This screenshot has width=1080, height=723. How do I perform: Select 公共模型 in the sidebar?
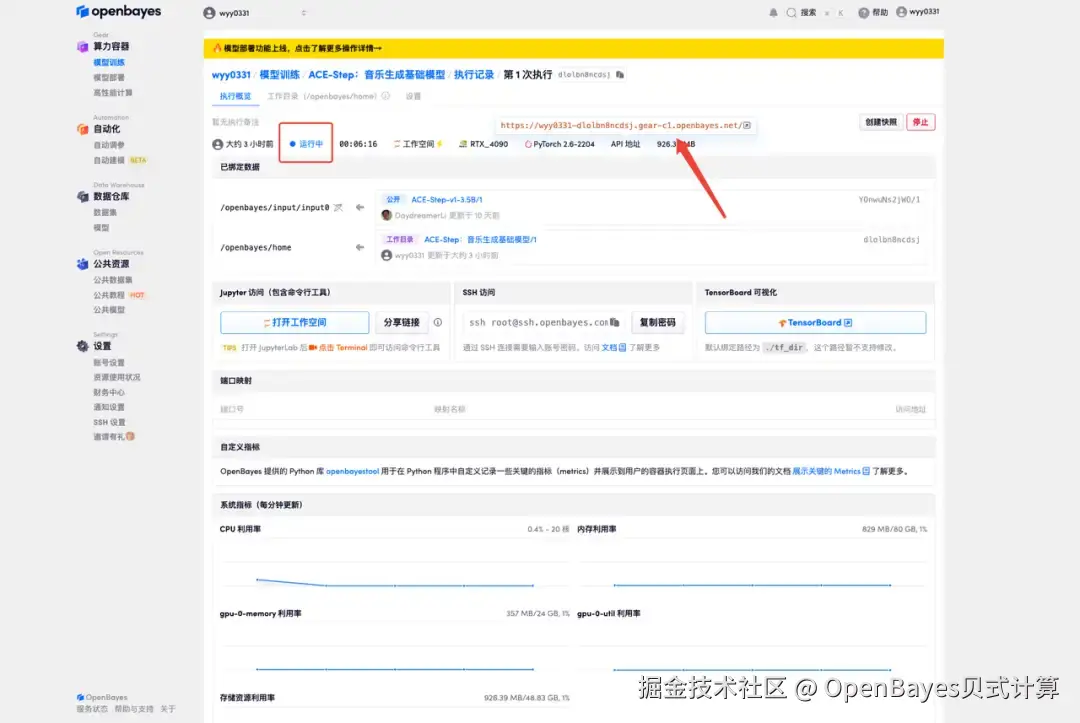point(109,310)
